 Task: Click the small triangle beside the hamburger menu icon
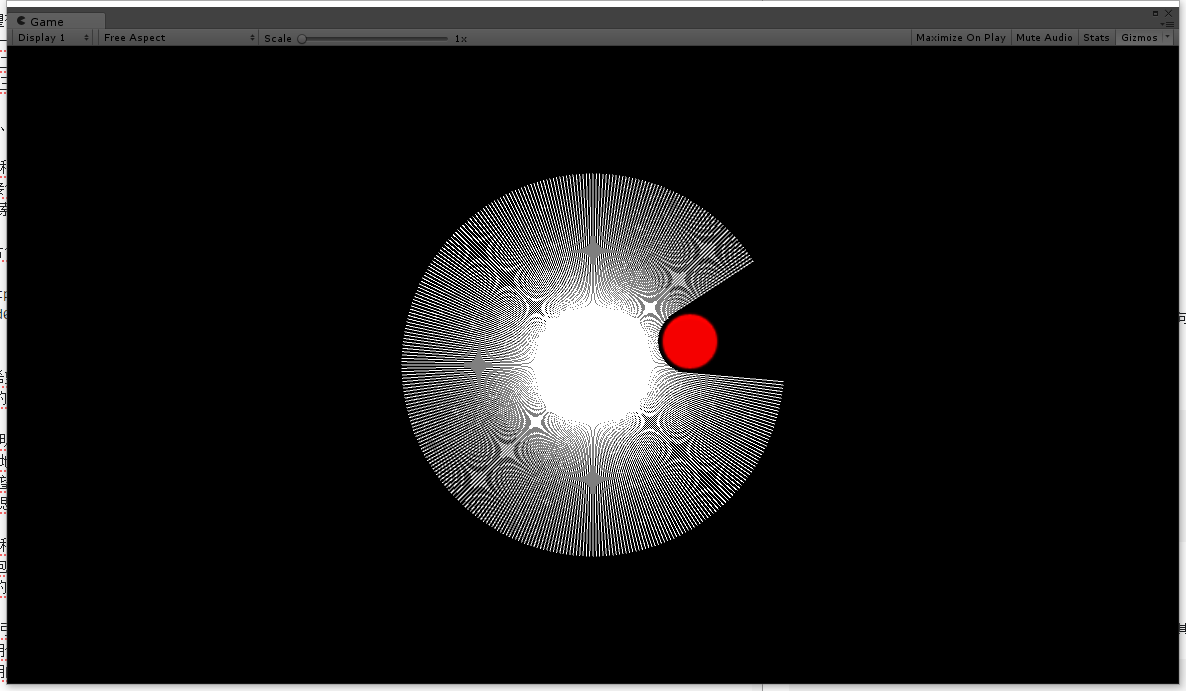coord(1162,24)
